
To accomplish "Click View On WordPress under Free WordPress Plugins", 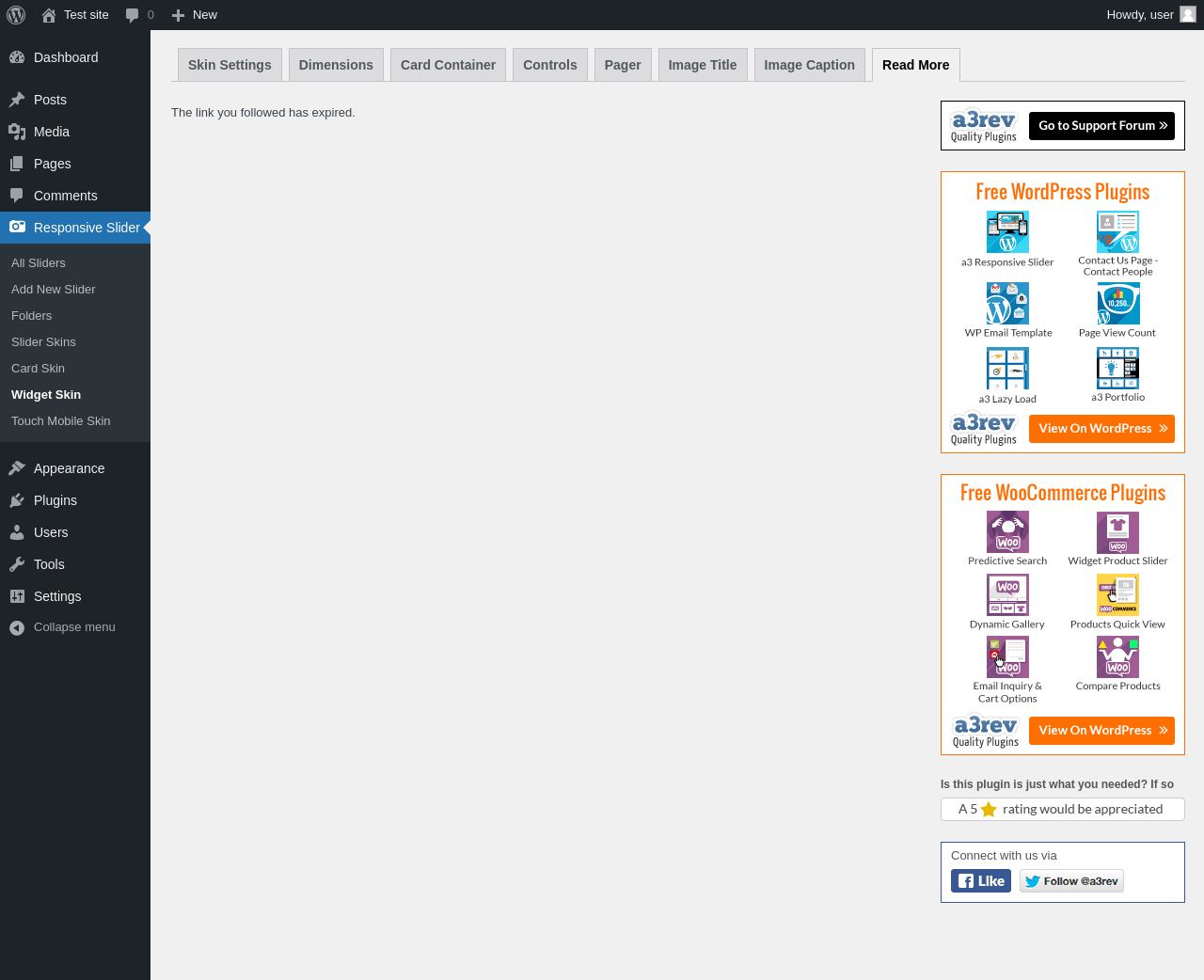I will pos(1101,429).
